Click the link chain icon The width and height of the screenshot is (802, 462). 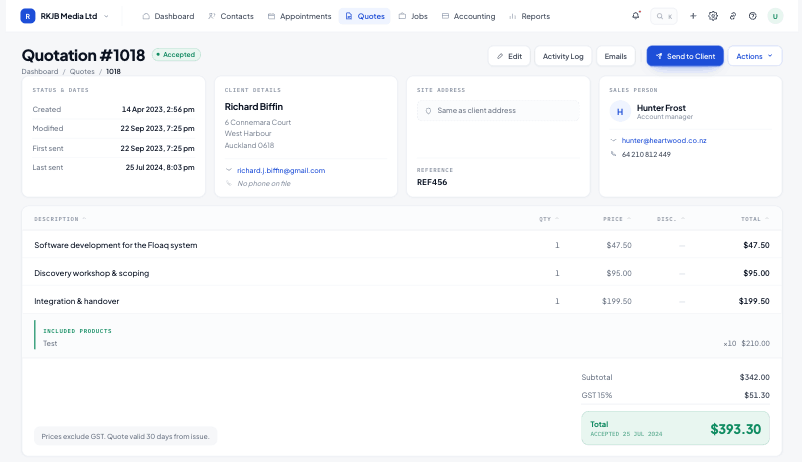click(733, 16)
